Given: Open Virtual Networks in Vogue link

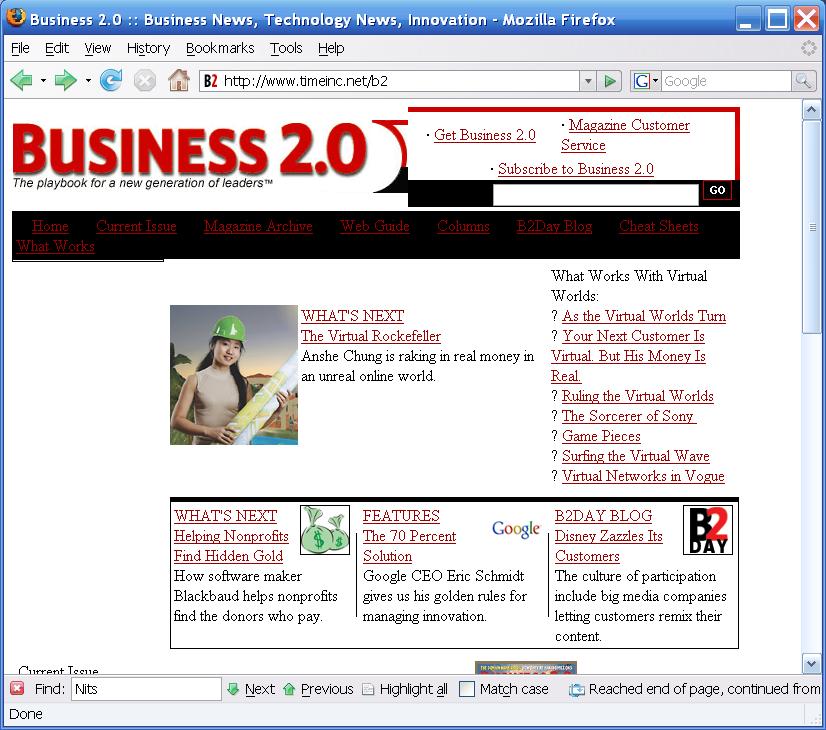Looking at the screenshot, I should [643, 476].
